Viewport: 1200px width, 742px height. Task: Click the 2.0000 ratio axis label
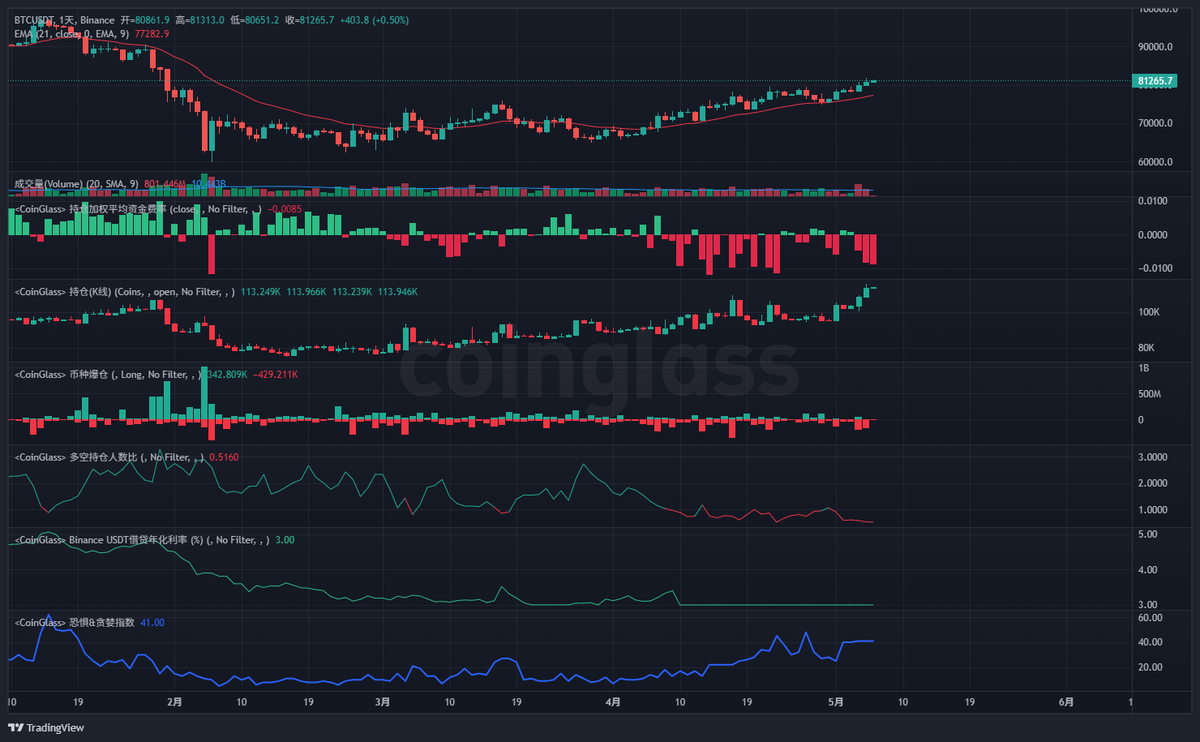[1154, 484]
